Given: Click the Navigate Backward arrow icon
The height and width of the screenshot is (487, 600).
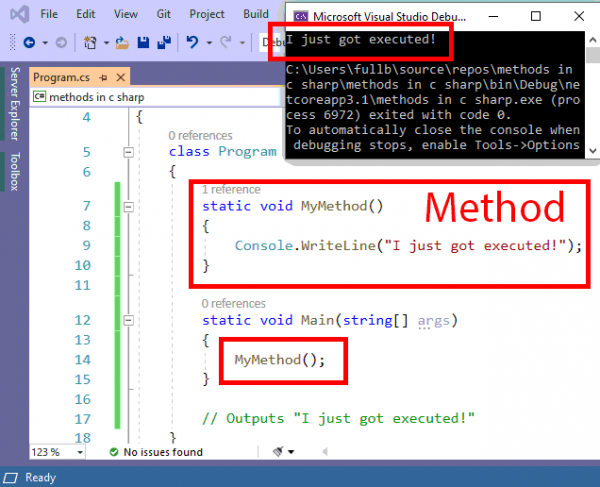Looking at the screenshot, I should 28,43.
